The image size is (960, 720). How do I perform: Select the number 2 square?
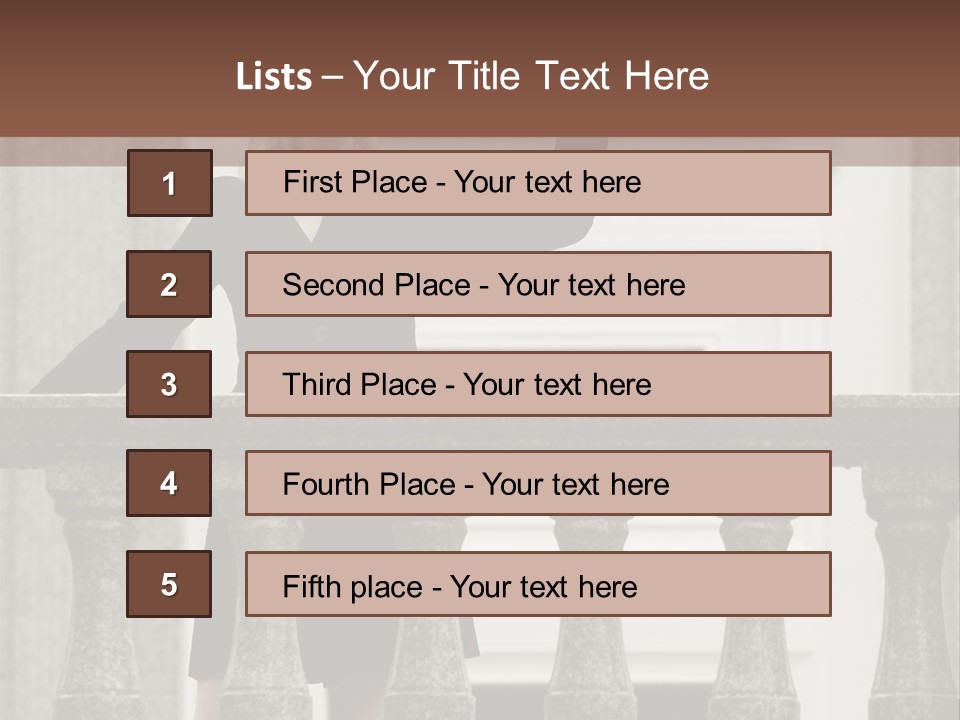click(x=169, y=284)
